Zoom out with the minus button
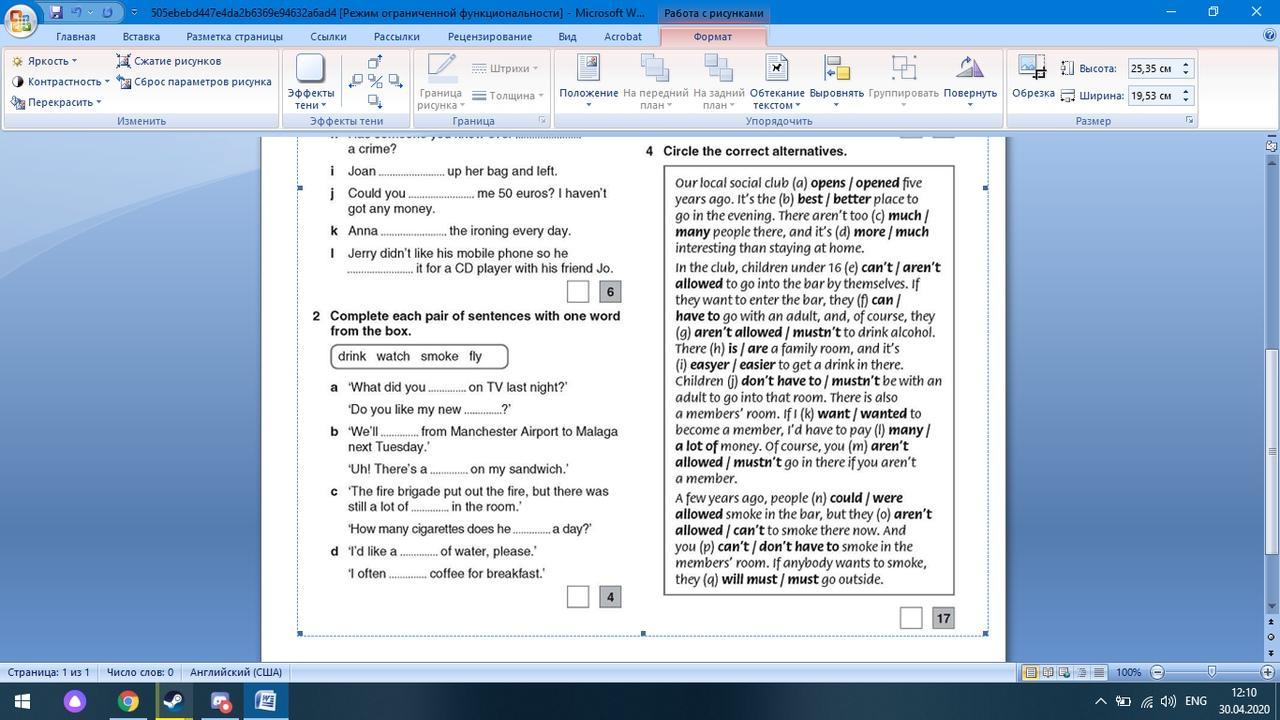This screenshot has width=1280, height=720. click(1158, 673)
